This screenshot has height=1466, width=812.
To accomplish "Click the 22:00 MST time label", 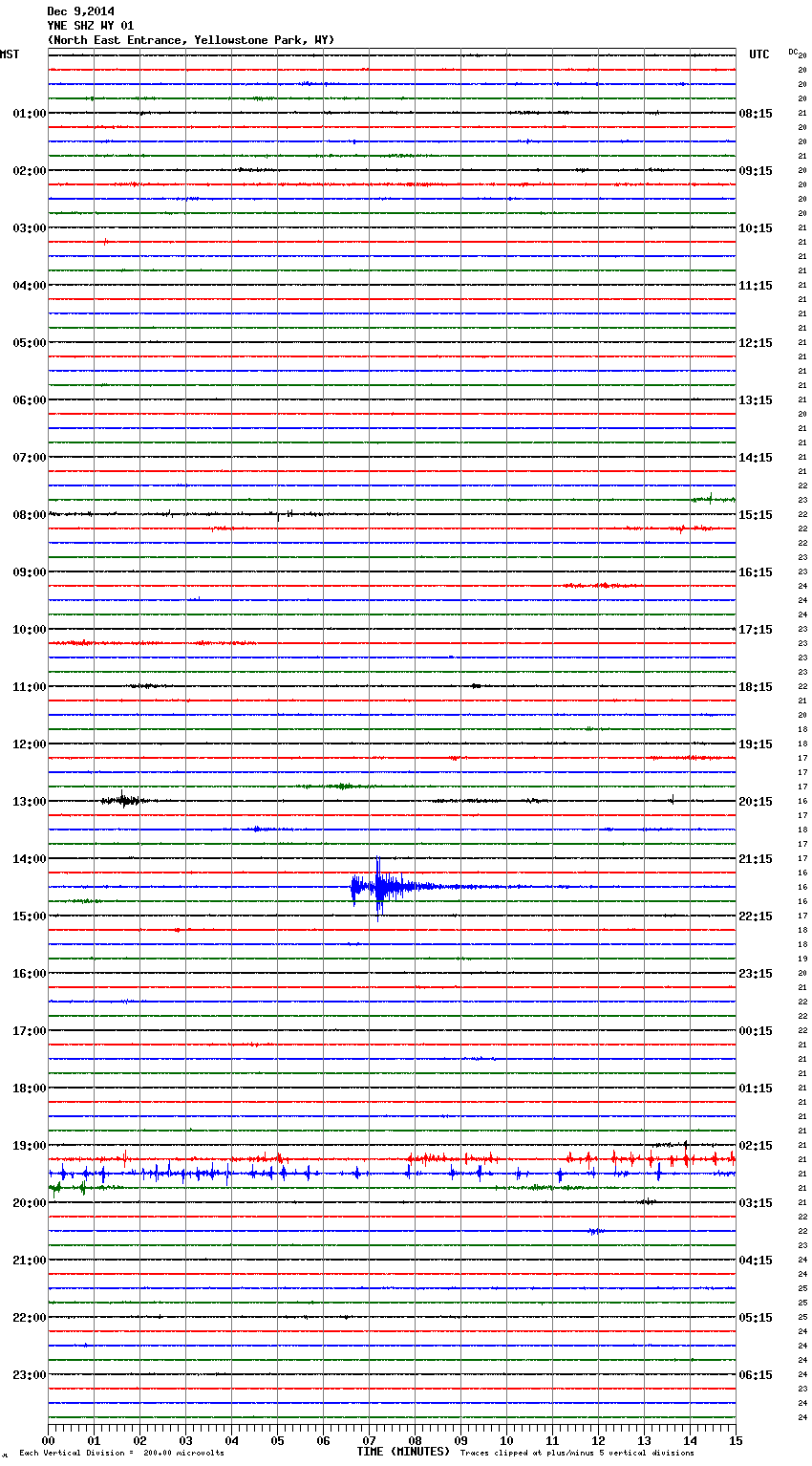I will (30, 1318).
